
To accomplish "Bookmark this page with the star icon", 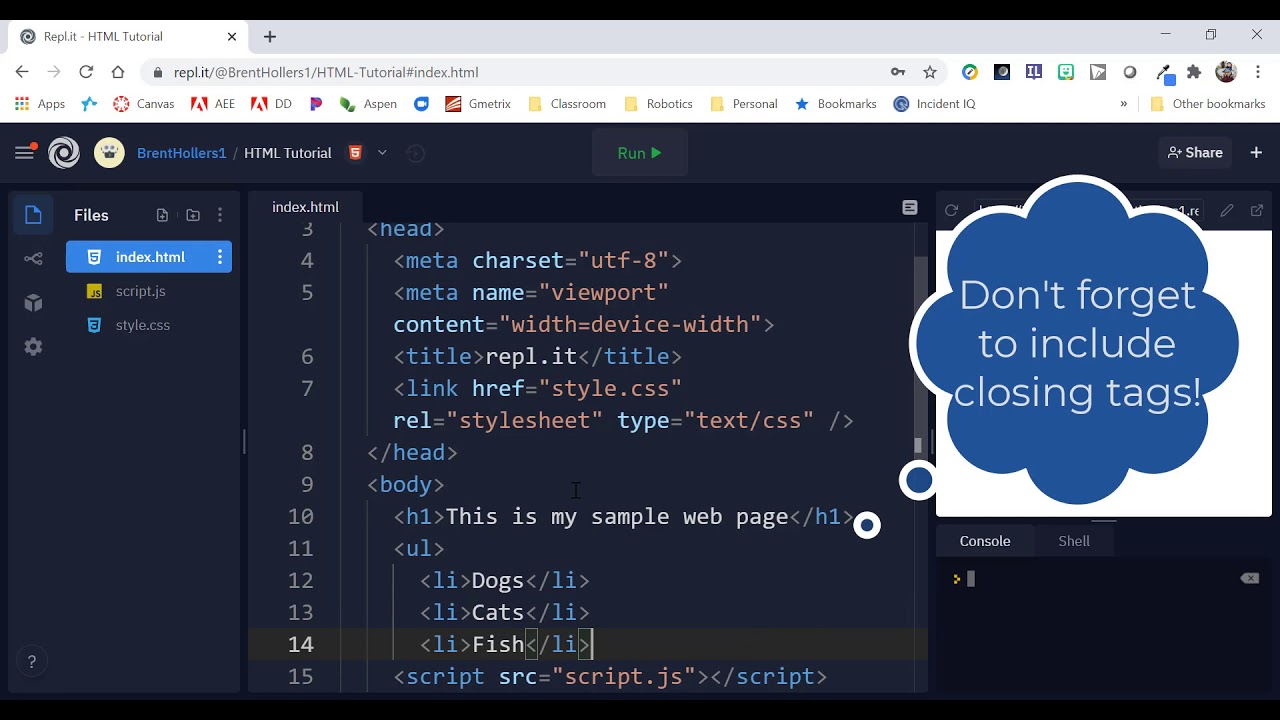I will (x=930, y=72).
